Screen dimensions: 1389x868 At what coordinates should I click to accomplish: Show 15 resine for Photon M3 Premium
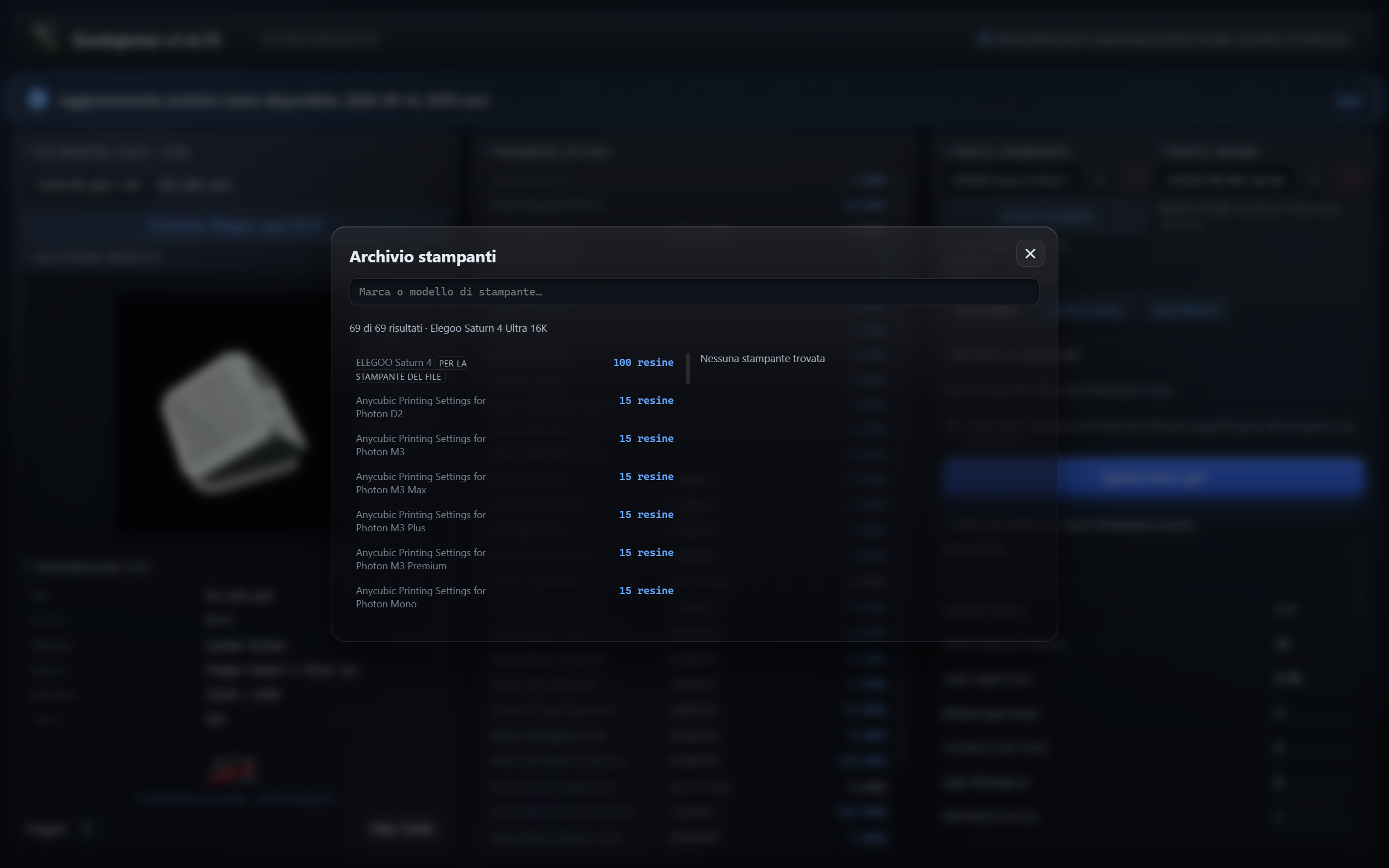[645, 552]
